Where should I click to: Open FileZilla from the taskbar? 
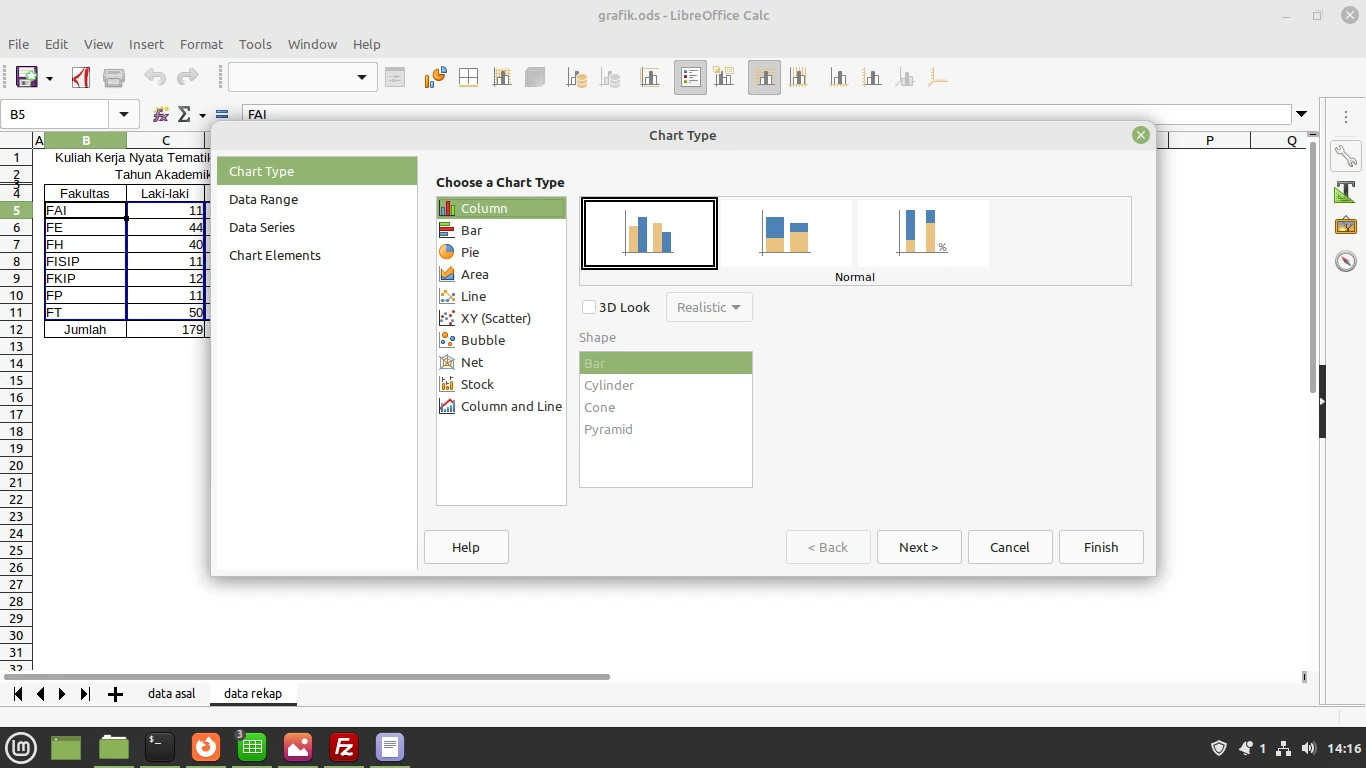[344, 747]
